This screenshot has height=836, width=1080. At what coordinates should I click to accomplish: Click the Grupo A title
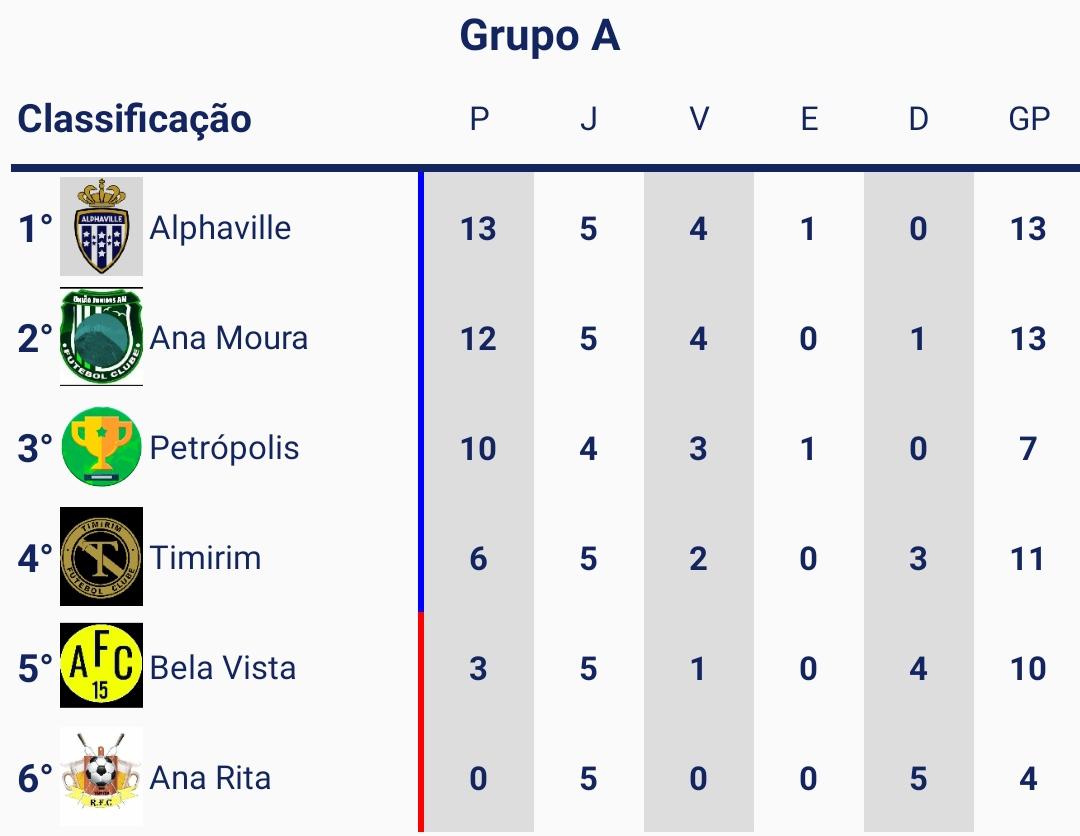click(540, 37)
